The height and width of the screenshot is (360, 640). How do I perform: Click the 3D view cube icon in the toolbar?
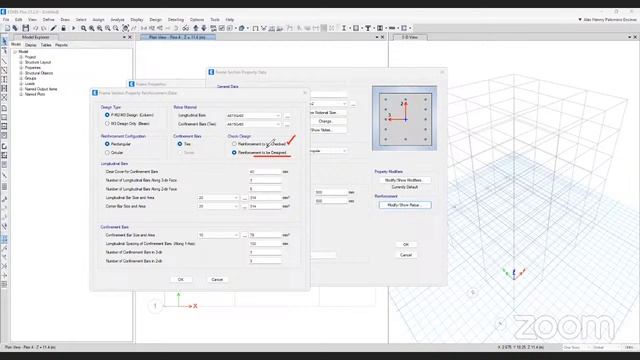coord(242,28)
